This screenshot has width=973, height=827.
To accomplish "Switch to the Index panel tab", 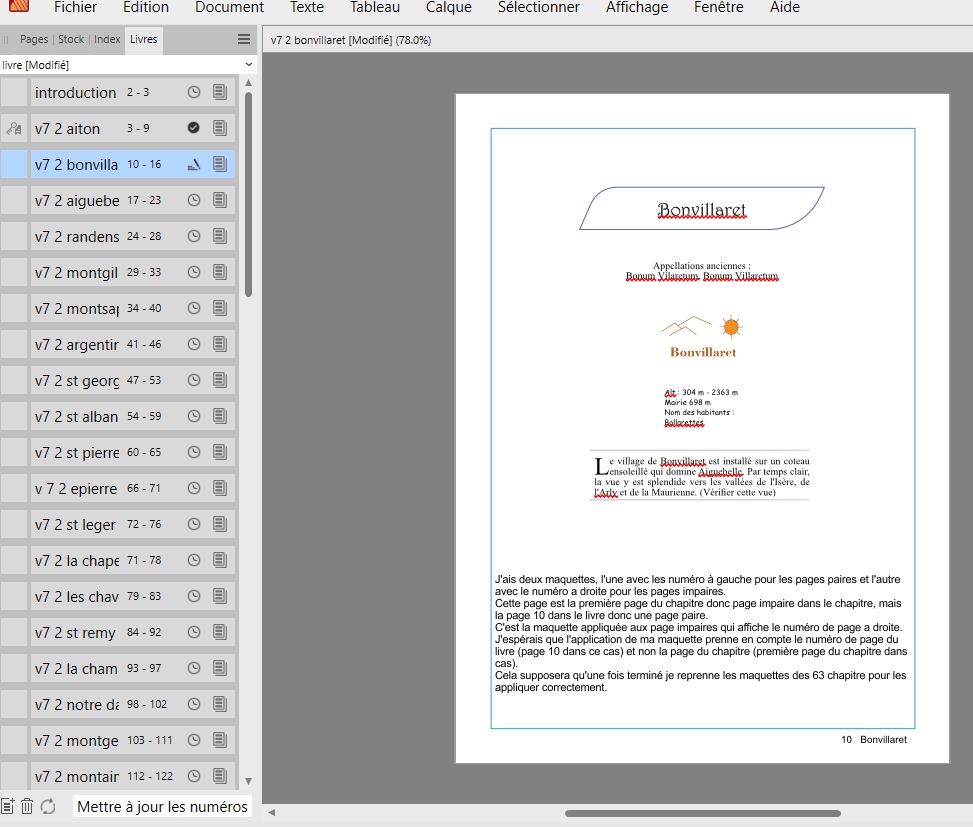I will pyautogui.click(x=107, y=39).
